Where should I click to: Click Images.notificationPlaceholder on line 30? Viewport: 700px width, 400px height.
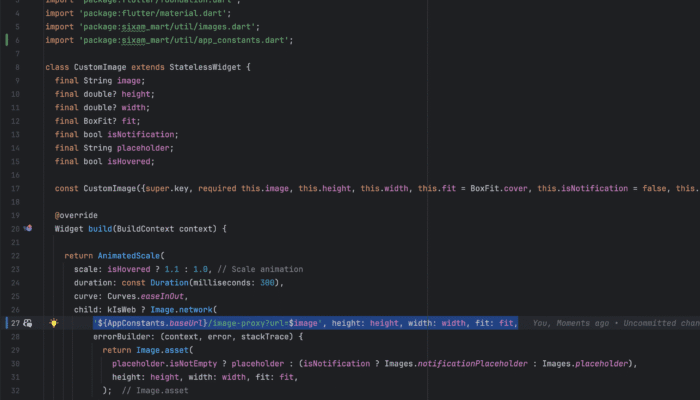click(456, 363)
